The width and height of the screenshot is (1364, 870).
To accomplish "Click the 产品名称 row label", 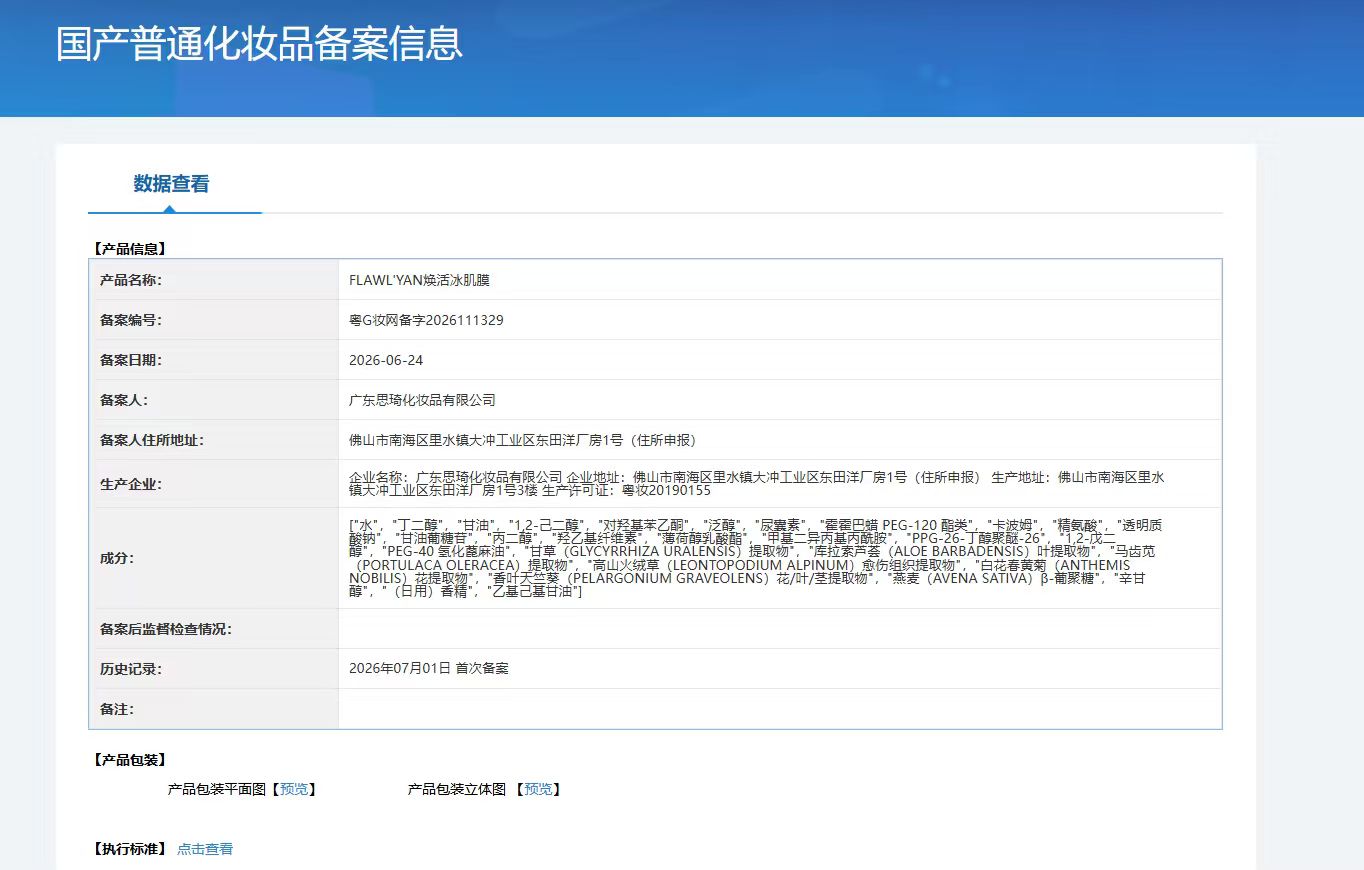I will pyautogui.click(x=131, y=280).
